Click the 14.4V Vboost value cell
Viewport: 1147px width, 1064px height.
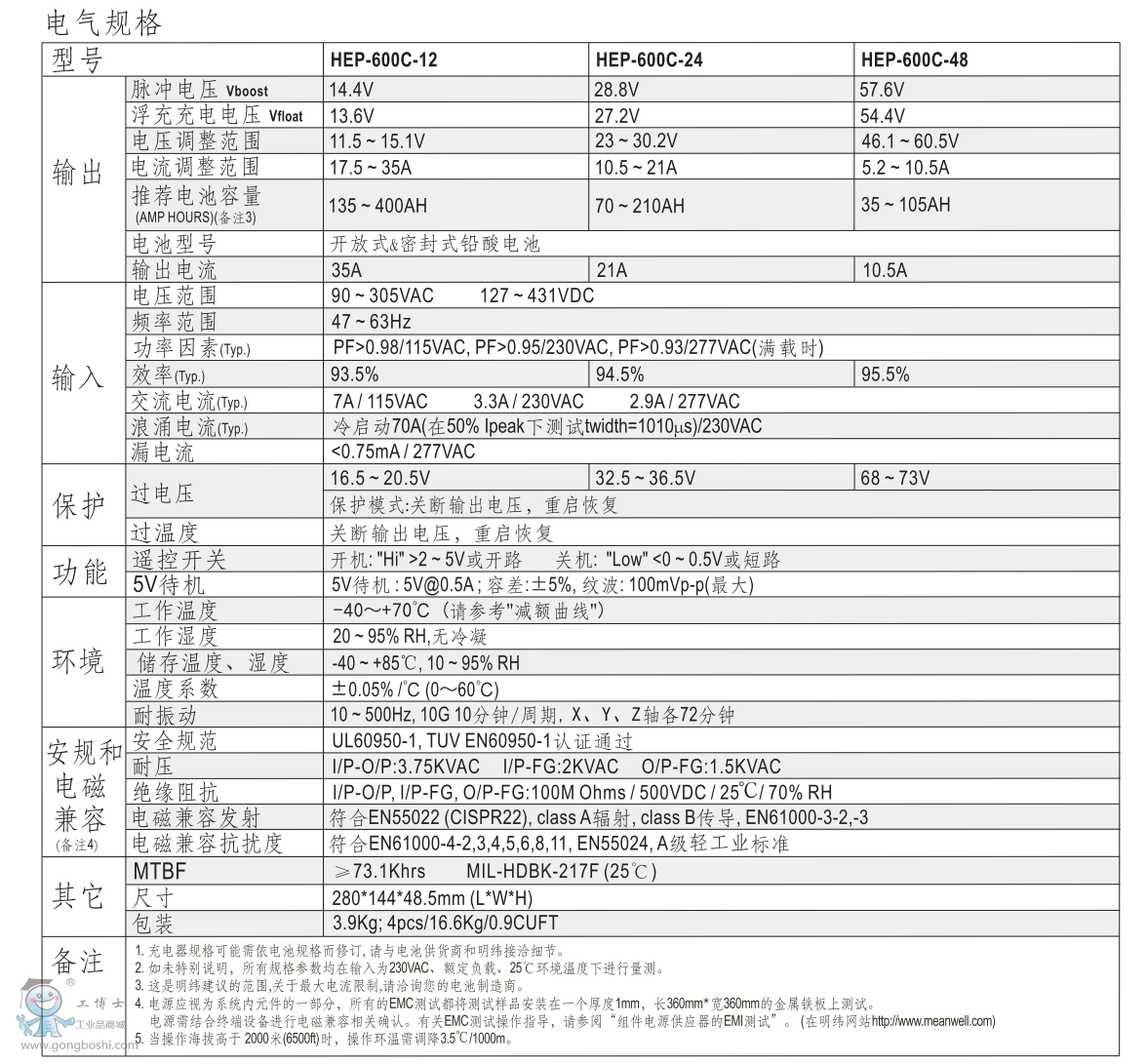351,90
